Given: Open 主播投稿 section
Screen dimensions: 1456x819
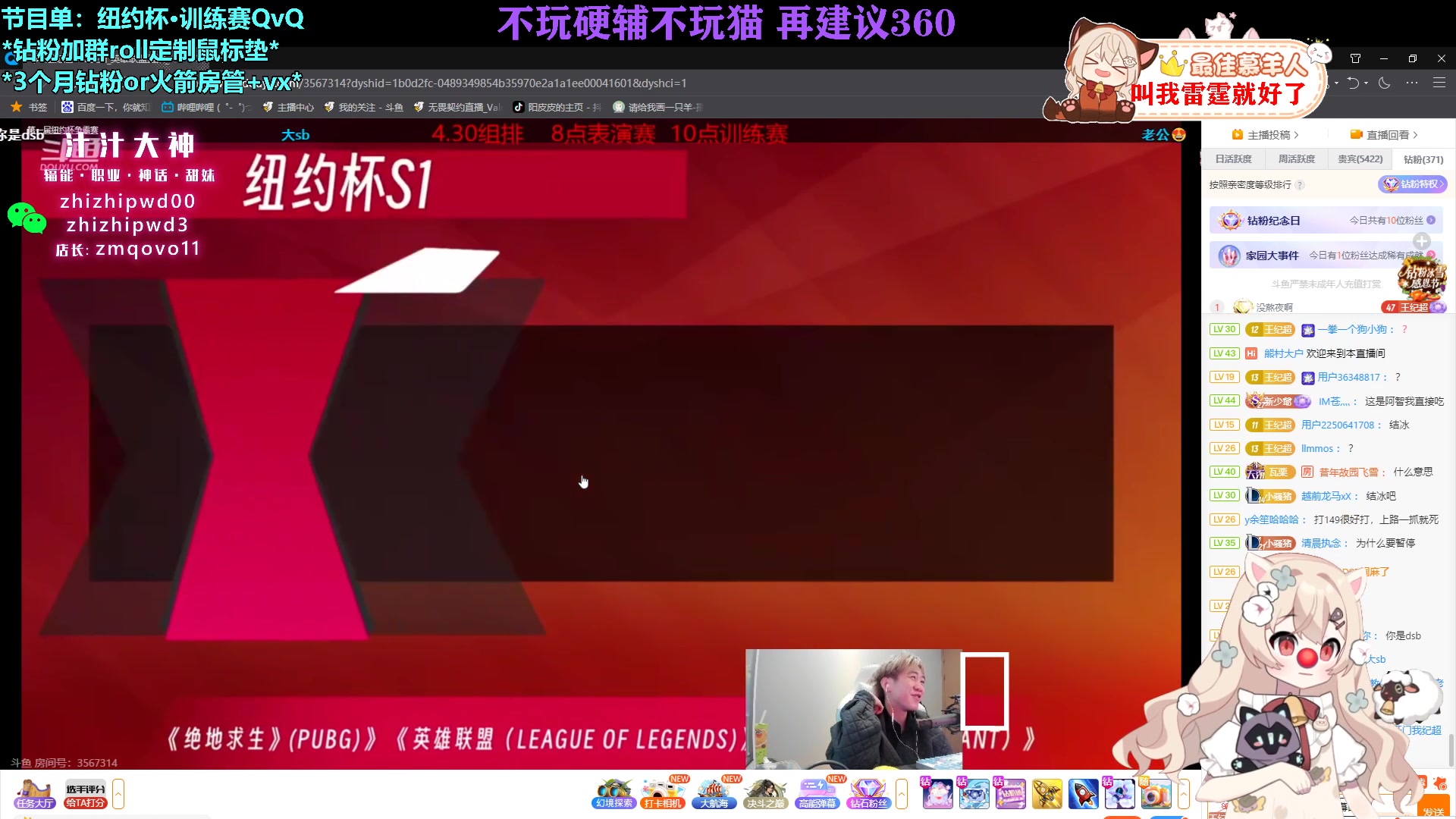Looking at the screenshot, I should pyautogui.click(x=1266, y=135).
